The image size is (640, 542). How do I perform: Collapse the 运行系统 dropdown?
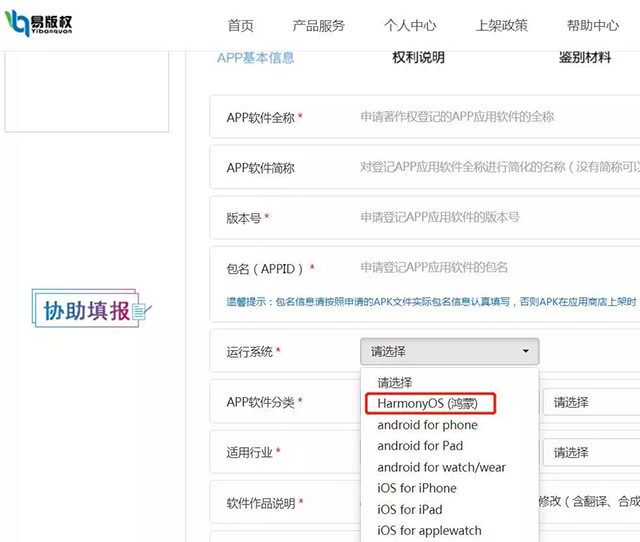pyautogui.click(x=449, y=351)
